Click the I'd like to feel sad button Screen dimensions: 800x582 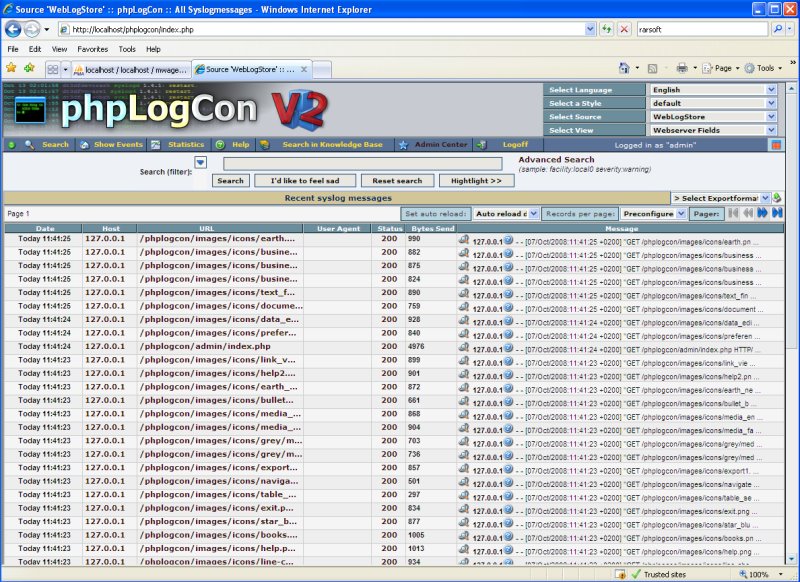pos(305,181)
